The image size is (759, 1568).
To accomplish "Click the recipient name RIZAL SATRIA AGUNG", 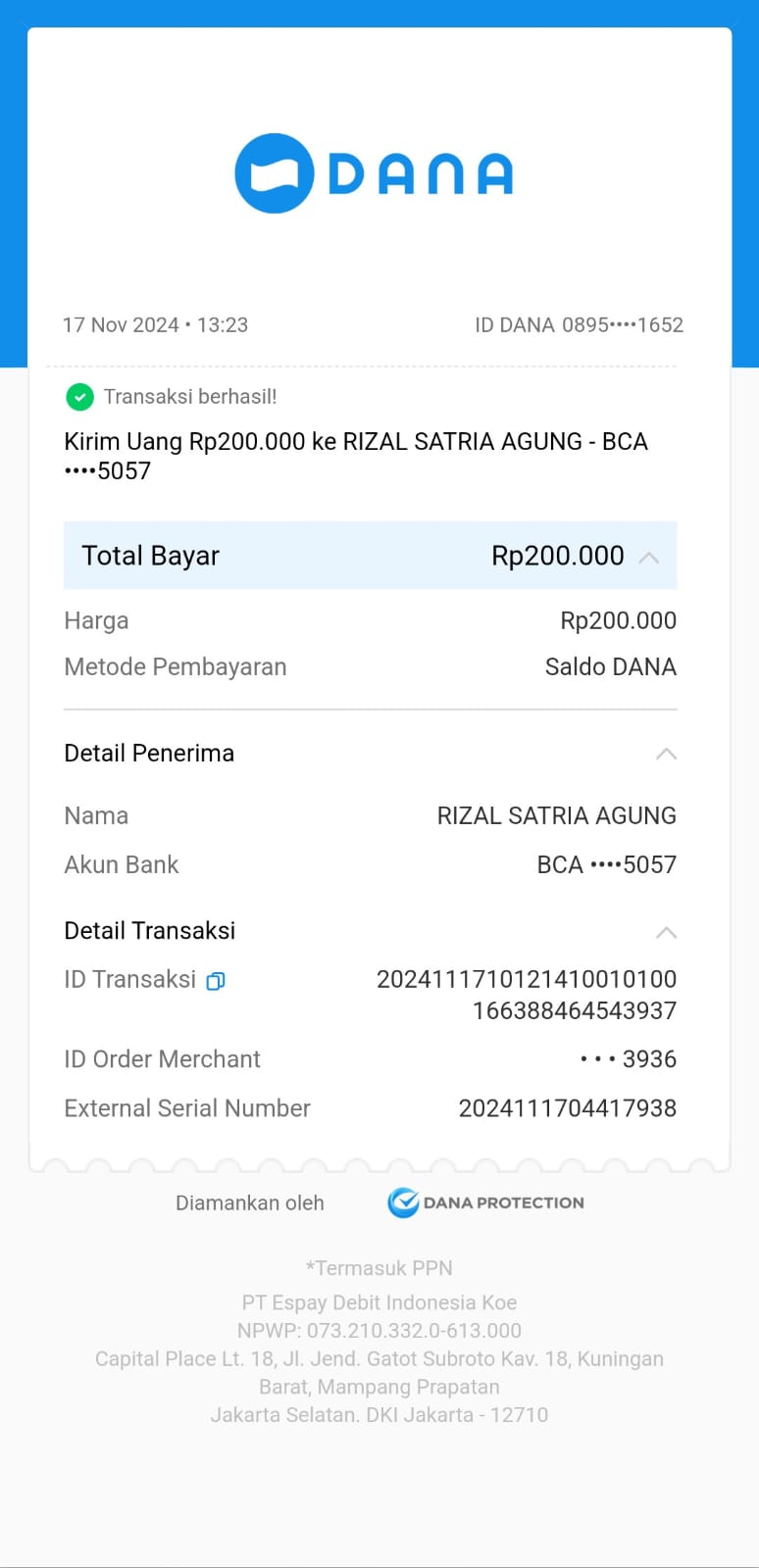I will (556, 815).
